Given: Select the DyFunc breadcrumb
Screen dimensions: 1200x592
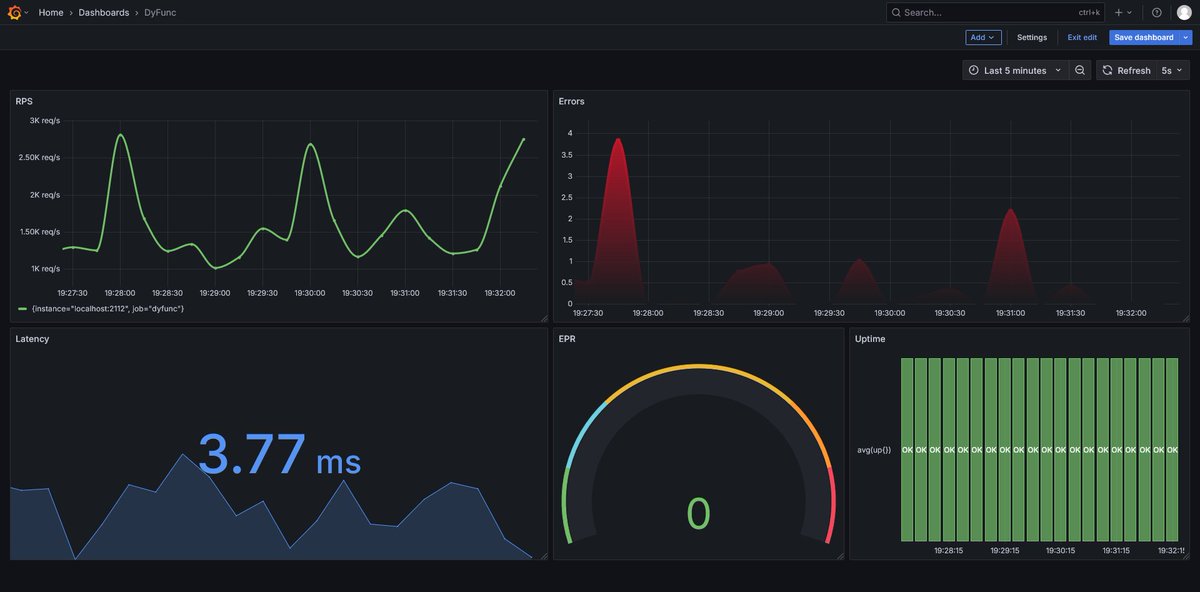Looking at the screenshot, I should click(160, 12).
